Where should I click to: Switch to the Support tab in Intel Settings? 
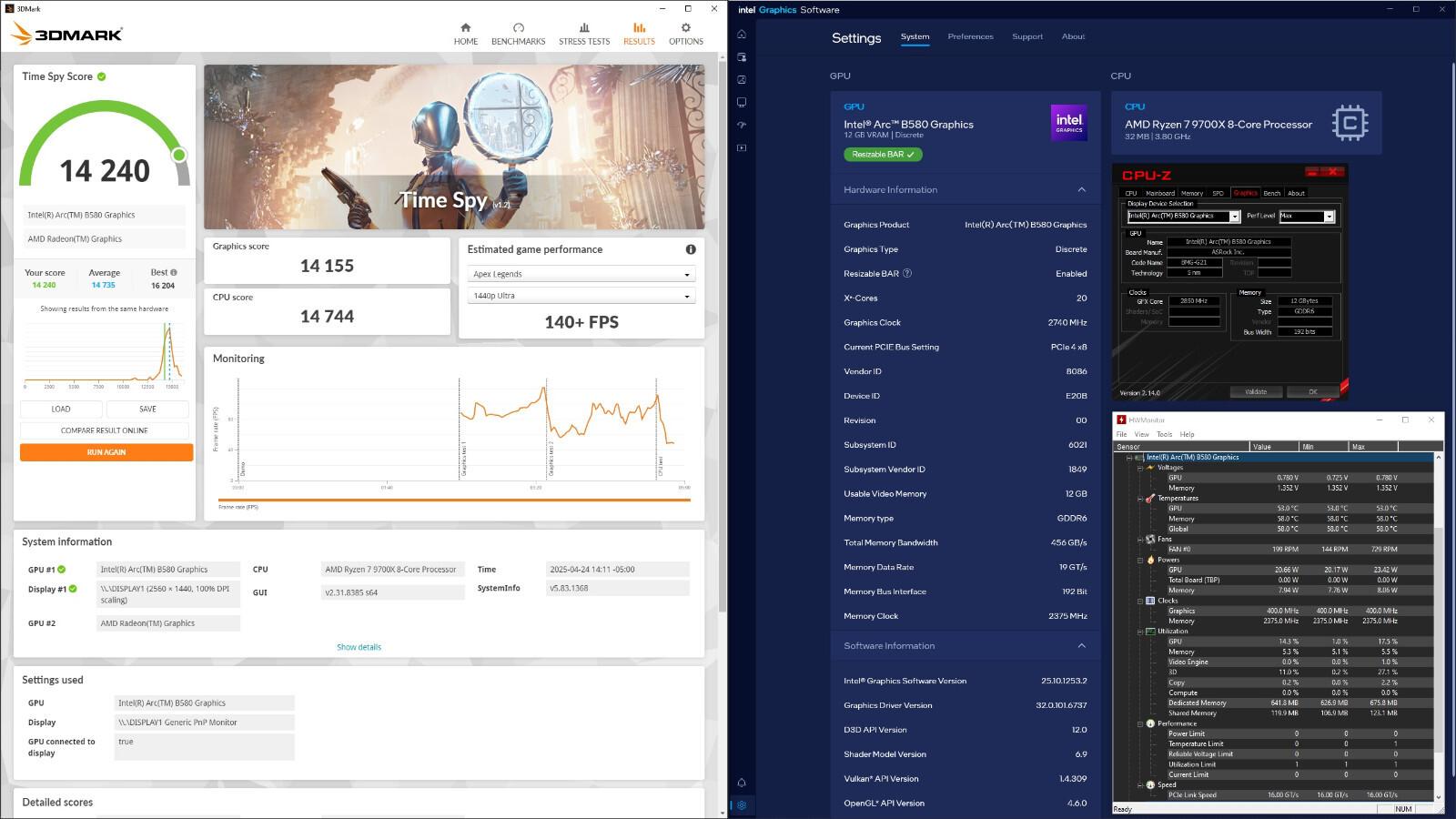click(x=1027, y=36)
